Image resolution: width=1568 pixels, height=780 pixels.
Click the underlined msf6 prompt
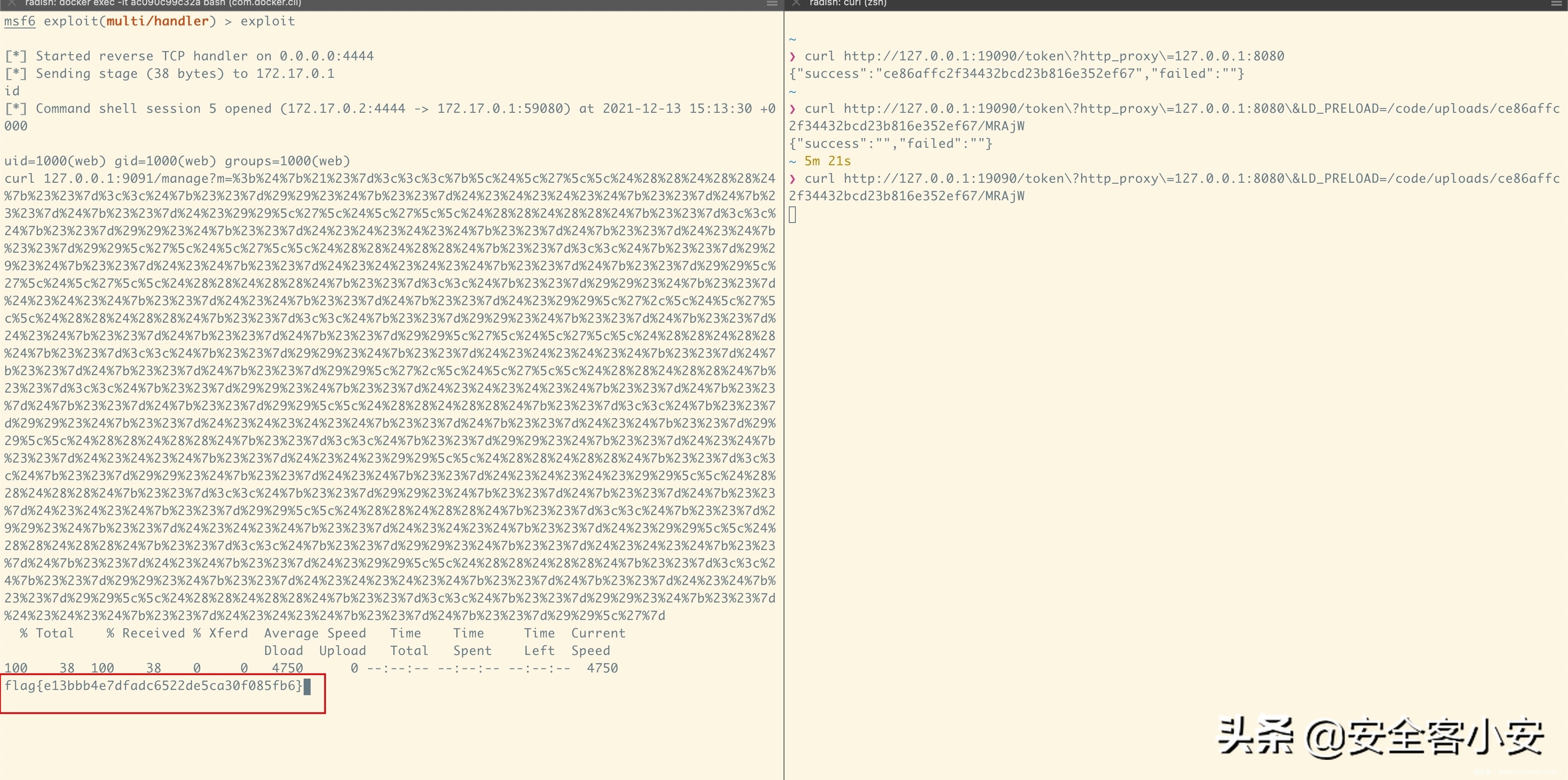click(x=20, y=21)
